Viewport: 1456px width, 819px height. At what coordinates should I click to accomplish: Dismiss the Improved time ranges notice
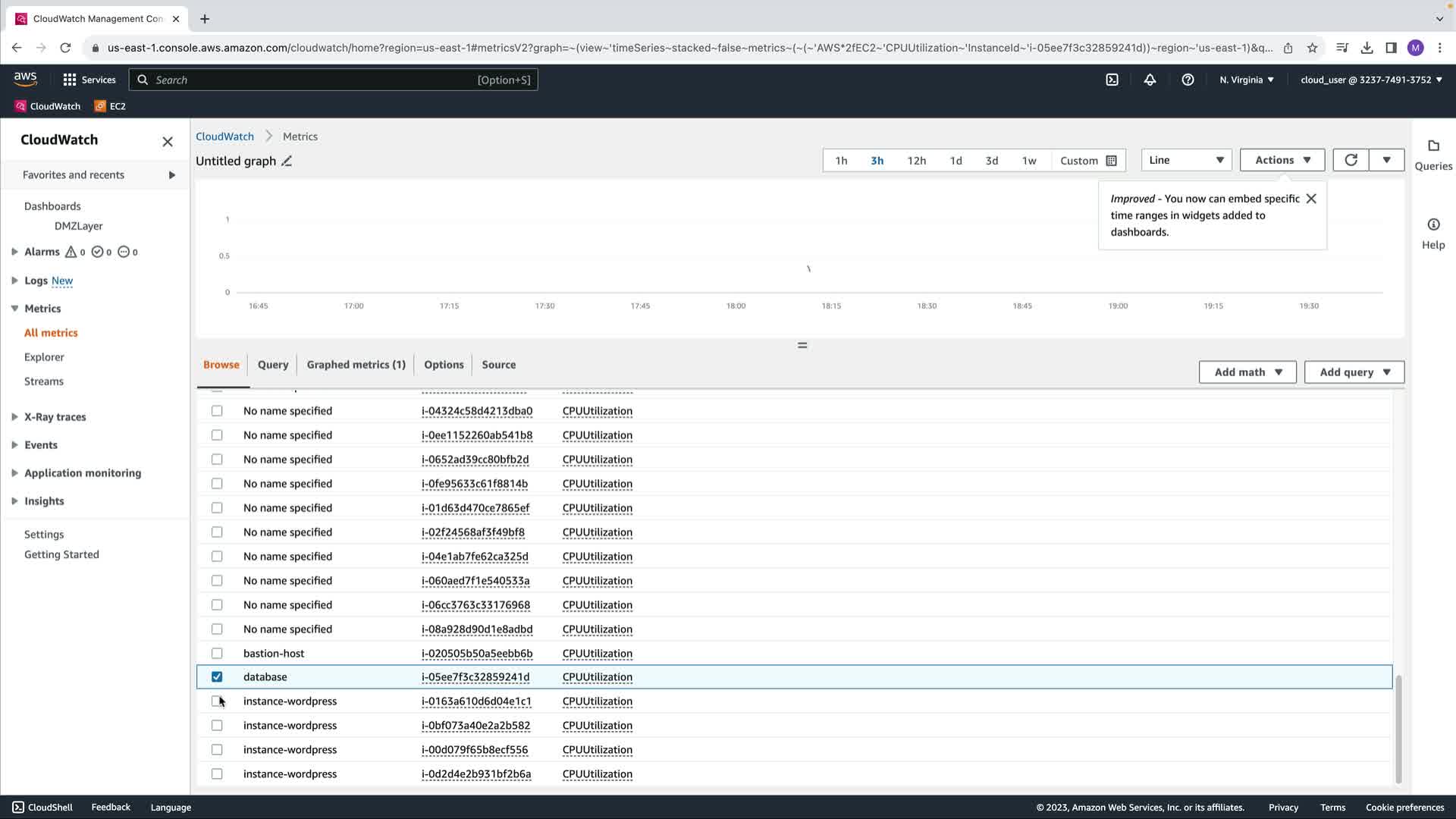point(1311,199)
